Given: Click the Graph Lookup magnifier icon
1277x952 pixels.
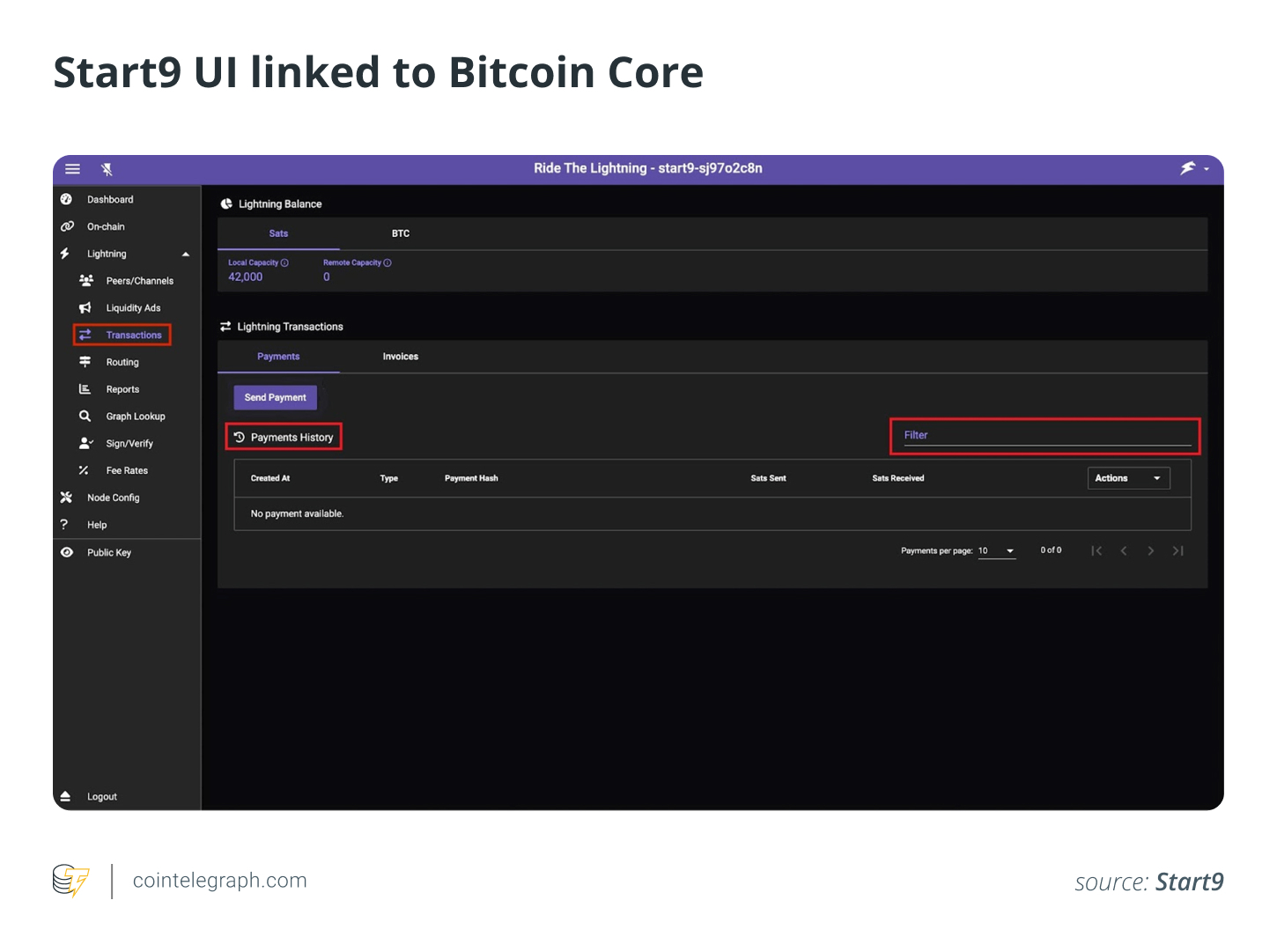Looking at the screenshot, I should [85, 417].
